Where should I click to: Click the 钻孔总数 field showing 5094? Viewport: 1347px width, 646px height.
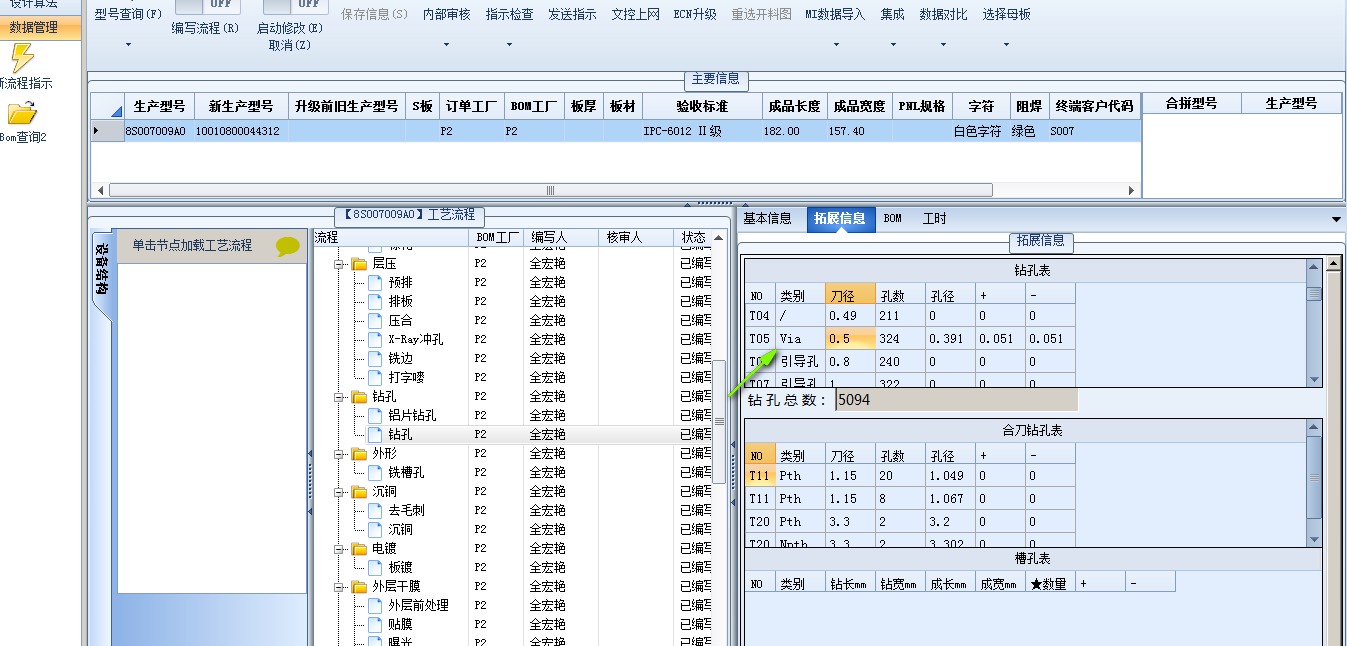point(957,400)
